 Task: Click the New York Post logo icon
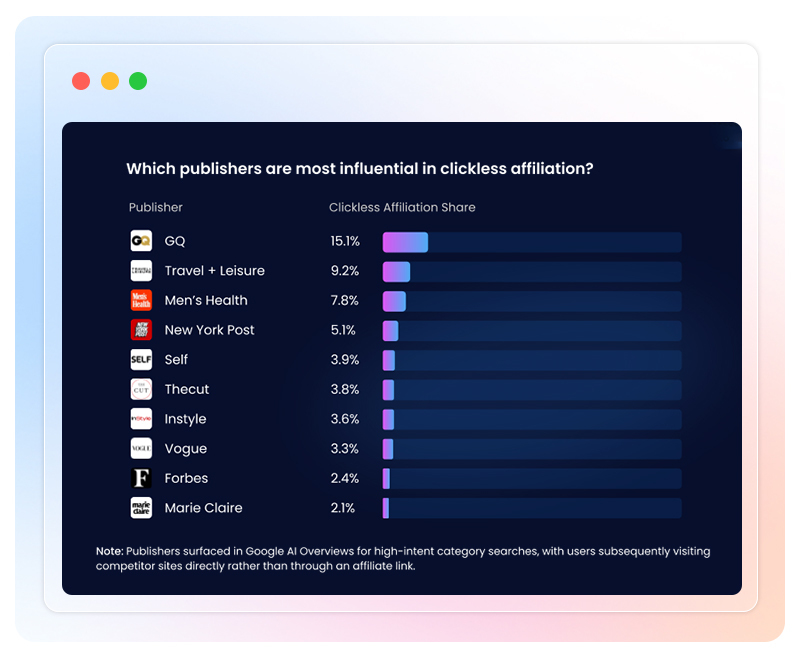[141, 330]
